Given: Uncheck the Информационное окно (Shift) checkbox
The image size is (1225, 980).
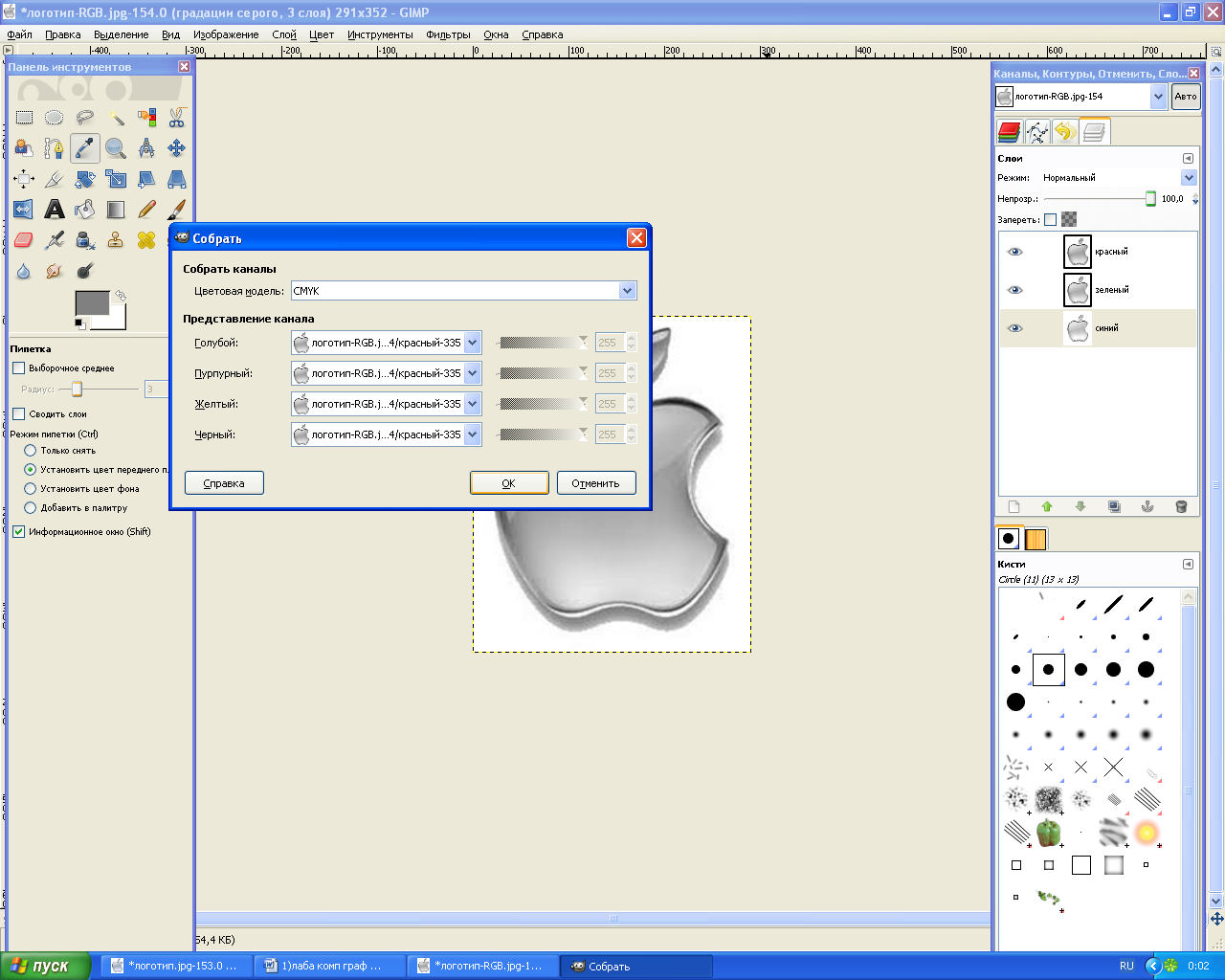Looking at the screenshot, I should pos(18,532).
